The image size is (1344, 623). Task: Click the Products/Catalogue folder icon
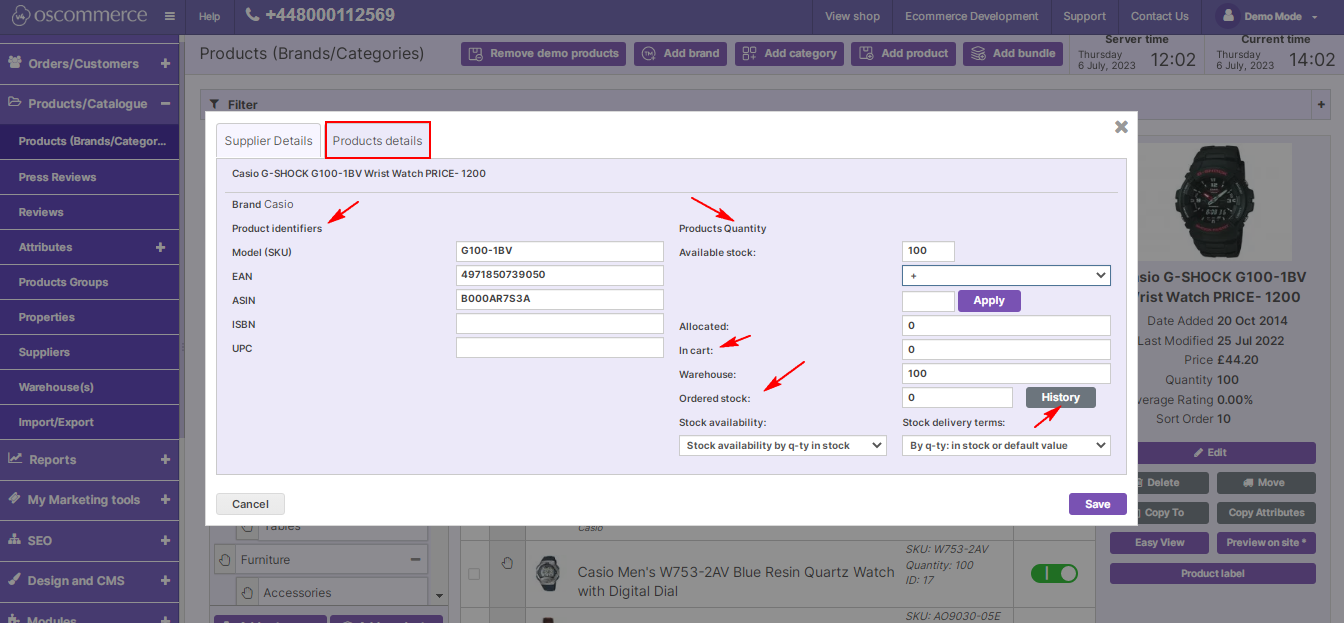pyautogui.click(x=15, y=102)
